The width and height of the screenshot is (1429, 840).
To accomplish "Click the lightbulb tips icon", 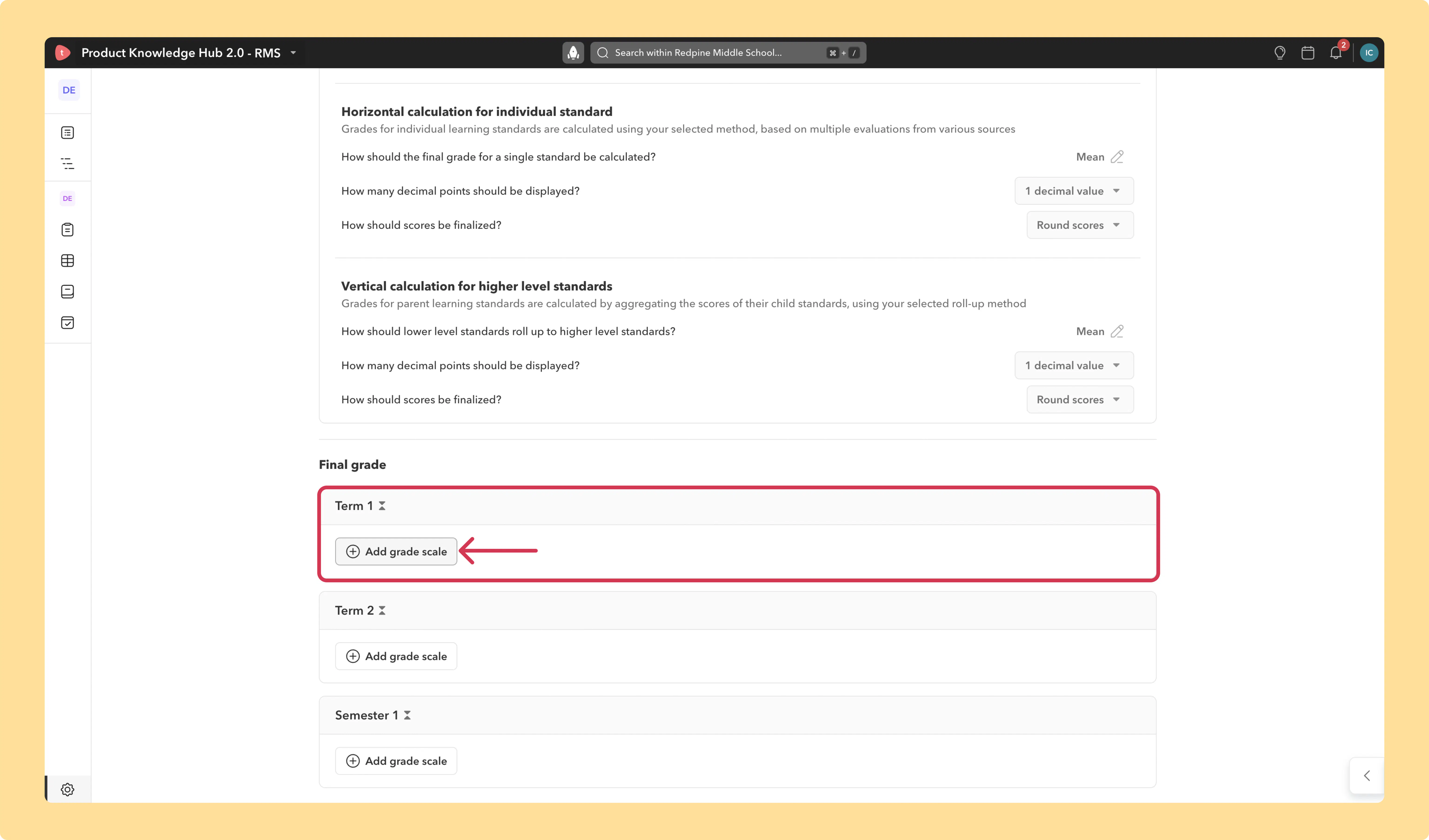I will 1280,53.
